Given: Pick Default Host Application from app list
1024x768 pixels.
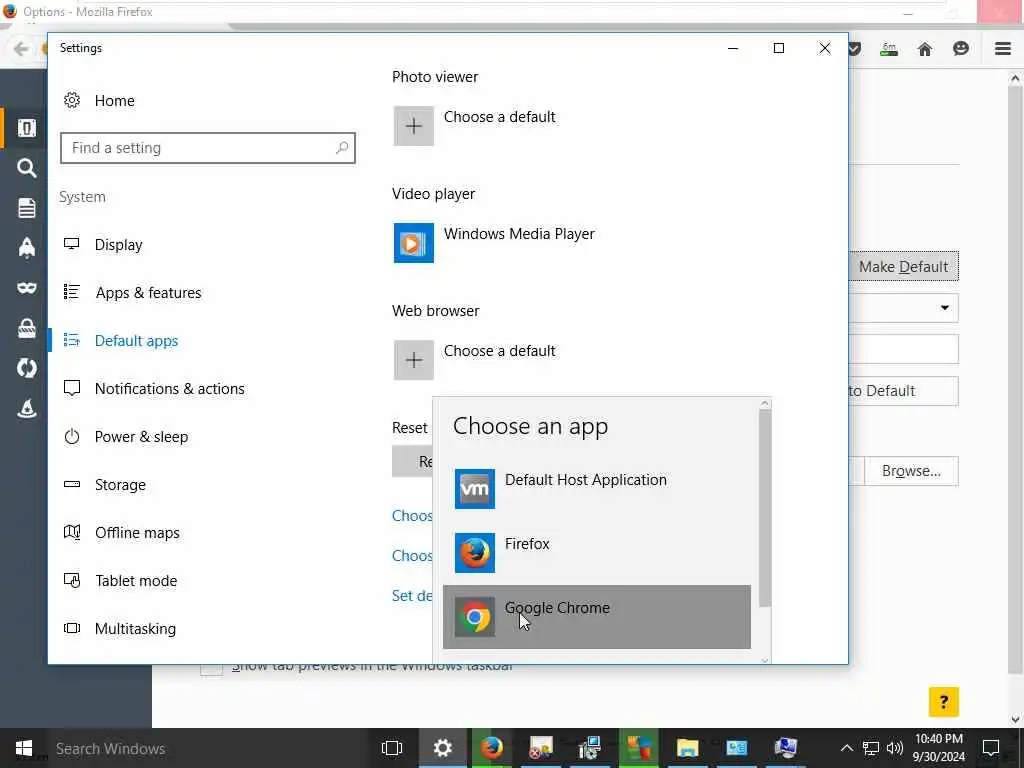Looking at the screenshot, I should pos(596,488).
